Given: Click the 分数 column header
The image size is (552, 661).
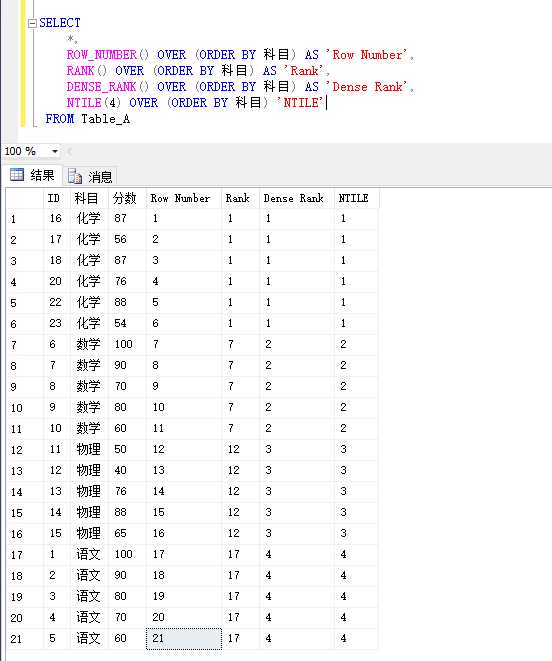Looking at the screenshot, I should [127, 198].
